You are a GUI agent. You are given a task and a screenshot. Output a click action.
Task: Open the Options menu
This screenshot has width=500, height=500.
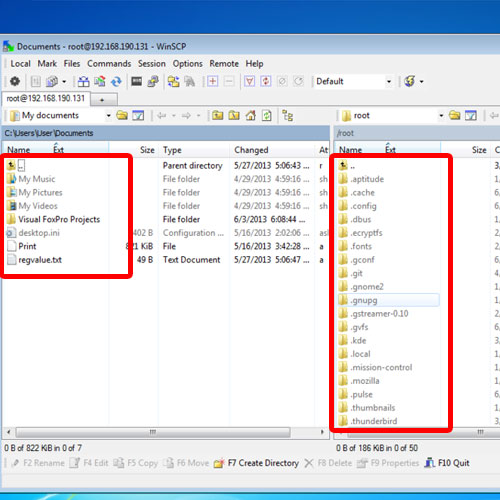tap(187, 64)
